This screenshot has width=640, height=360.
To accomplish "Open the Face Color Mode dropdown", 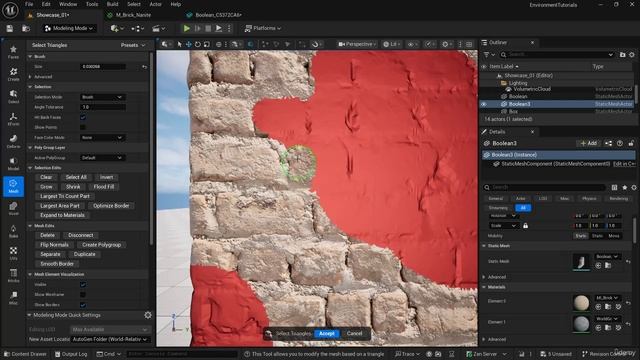I will click(x=102, y=138).
